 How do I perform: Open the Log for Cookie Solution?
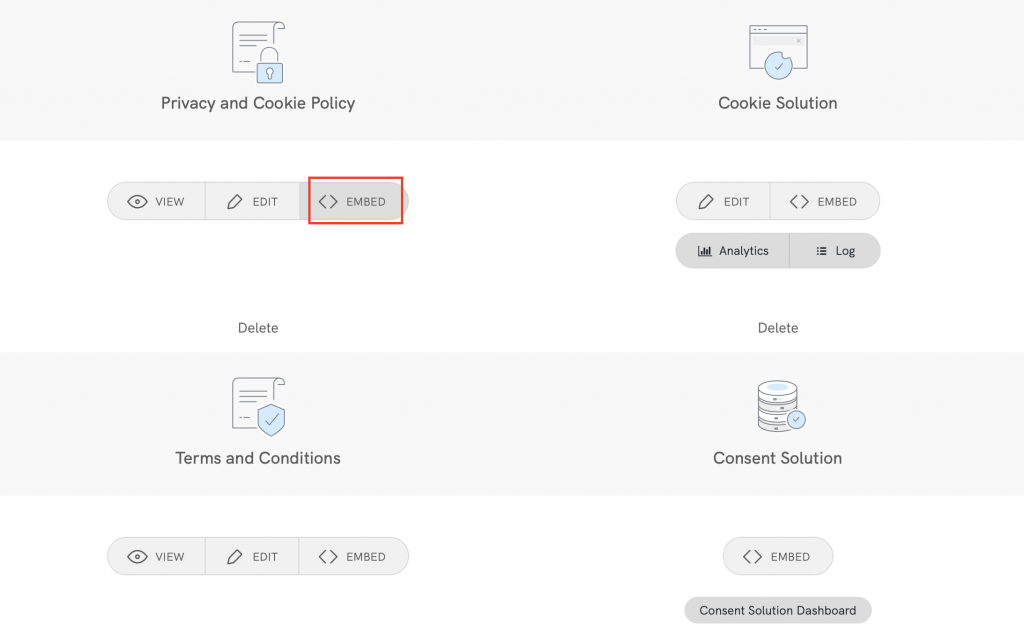click(835, 250)
